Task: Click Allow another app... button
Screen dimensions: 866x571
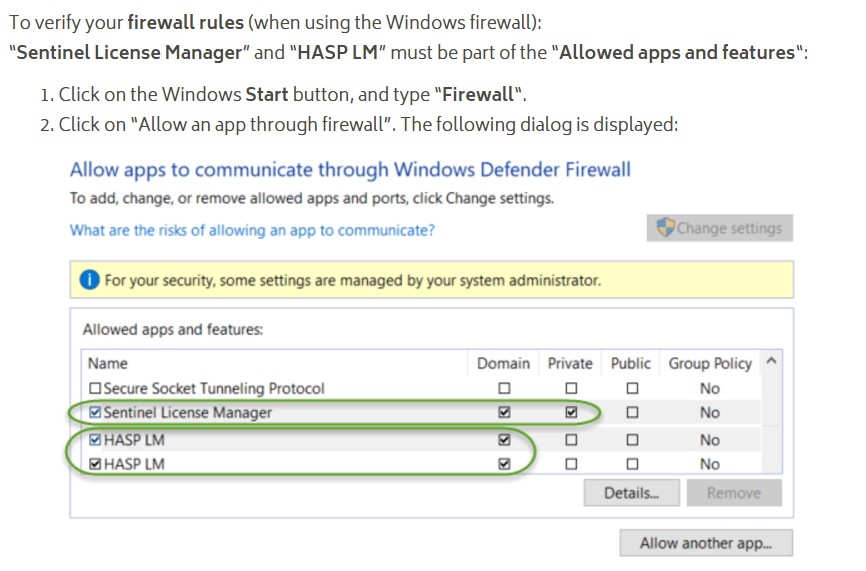Action: [x=705, y=543]
